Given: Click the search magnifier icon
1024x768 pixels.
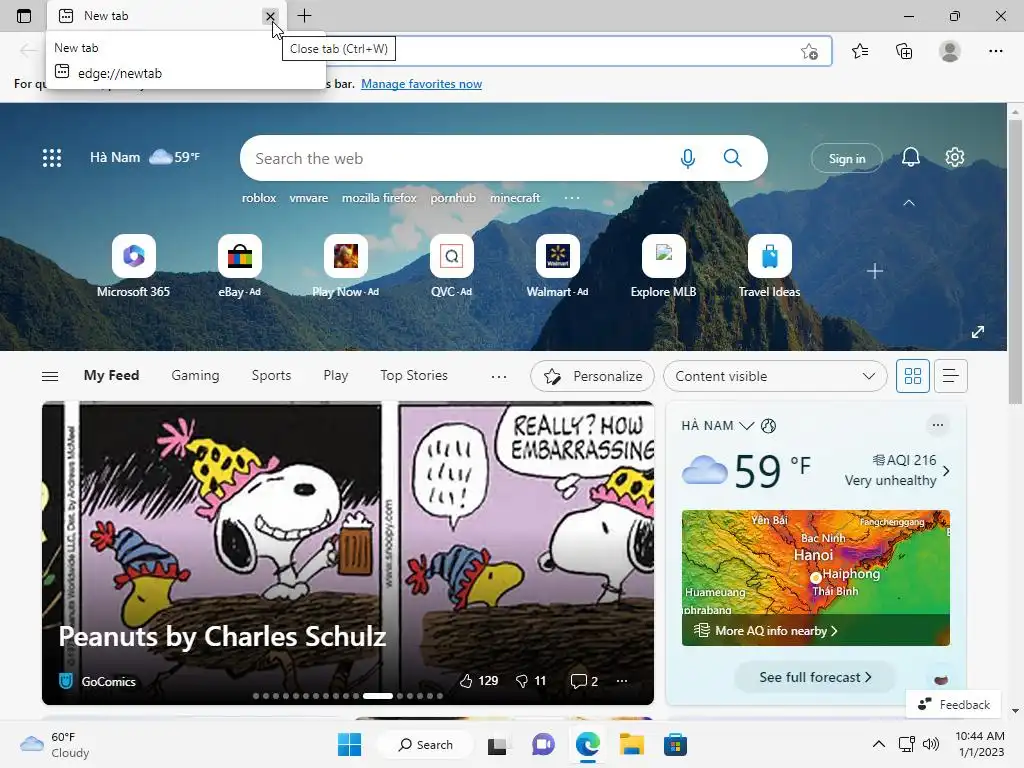Looking at the screenshot, I should [733, 158].
